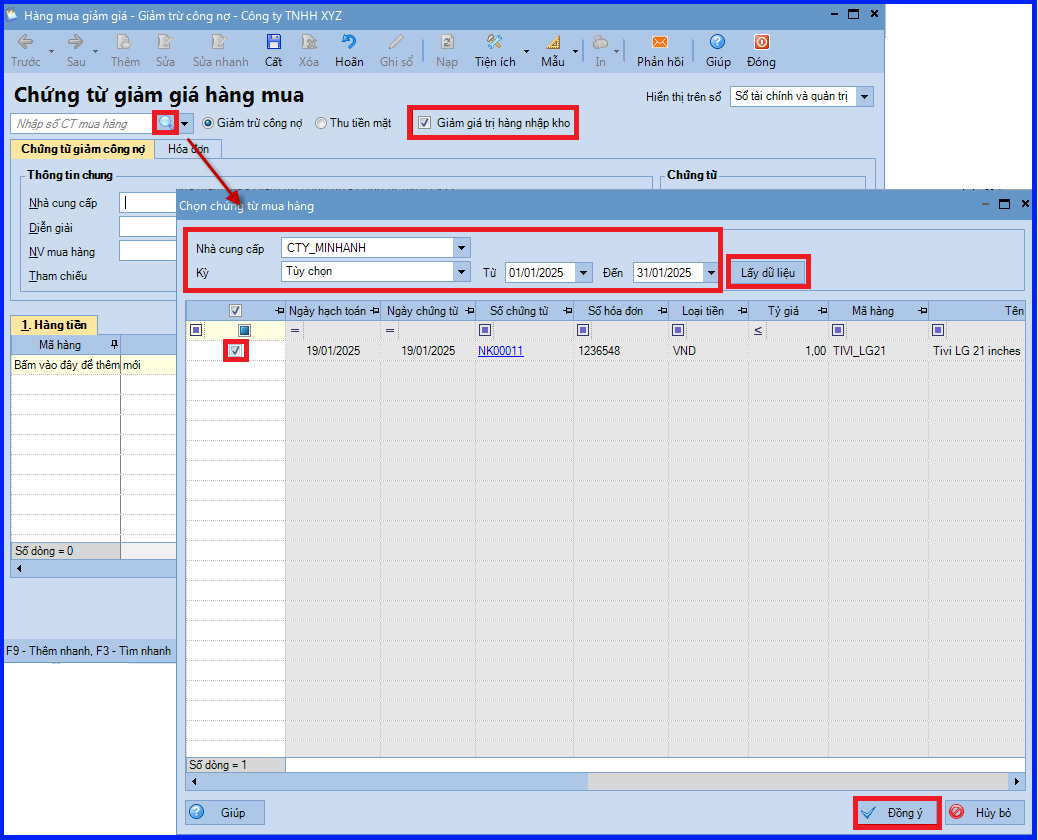The image size is (1038, 840).
Task: Expand the Nhà cung cấp CTY_MINHANH dropdown
Action: click(460, 247)
